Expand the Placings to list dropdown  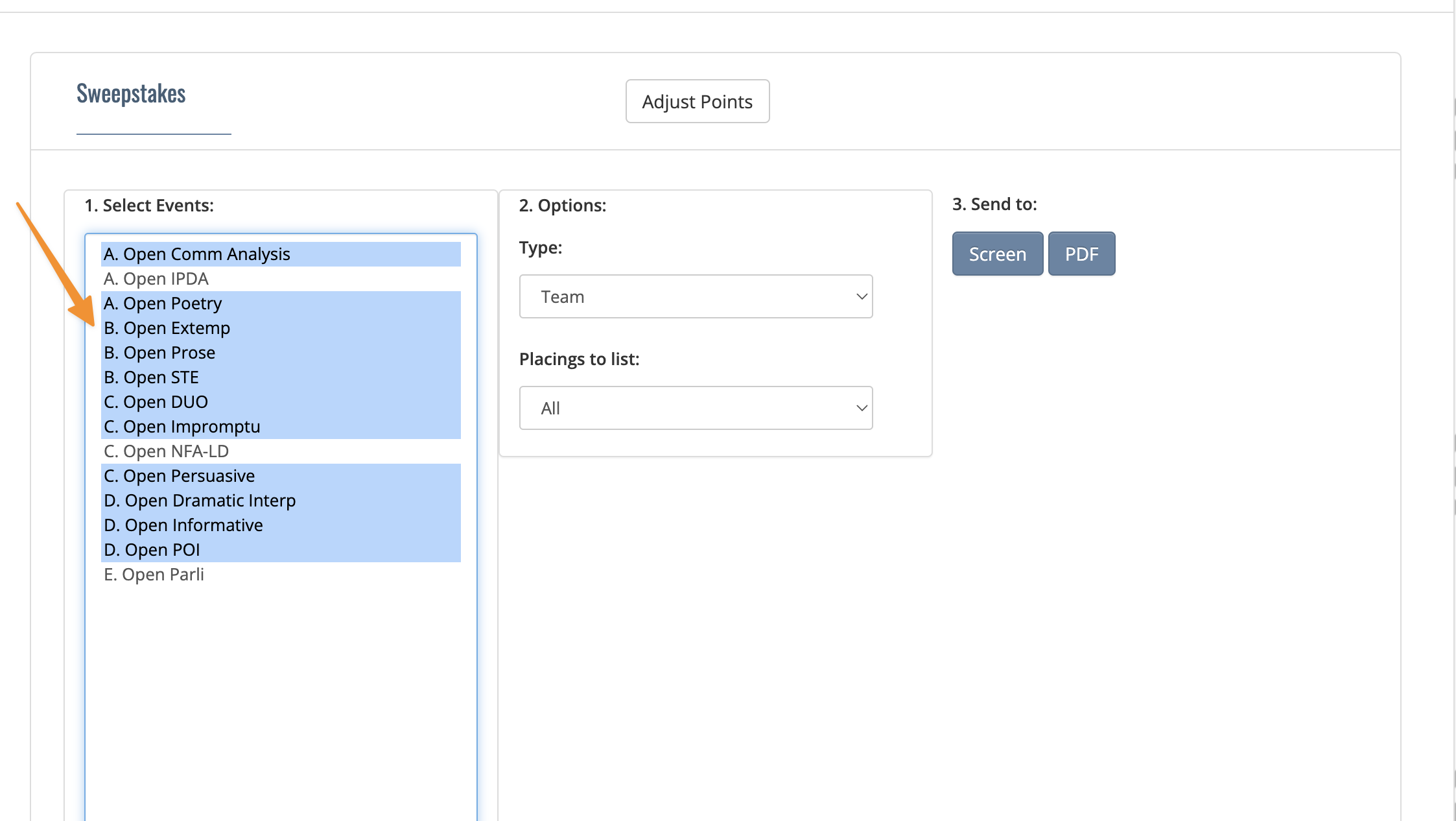[x=696, y=408]
